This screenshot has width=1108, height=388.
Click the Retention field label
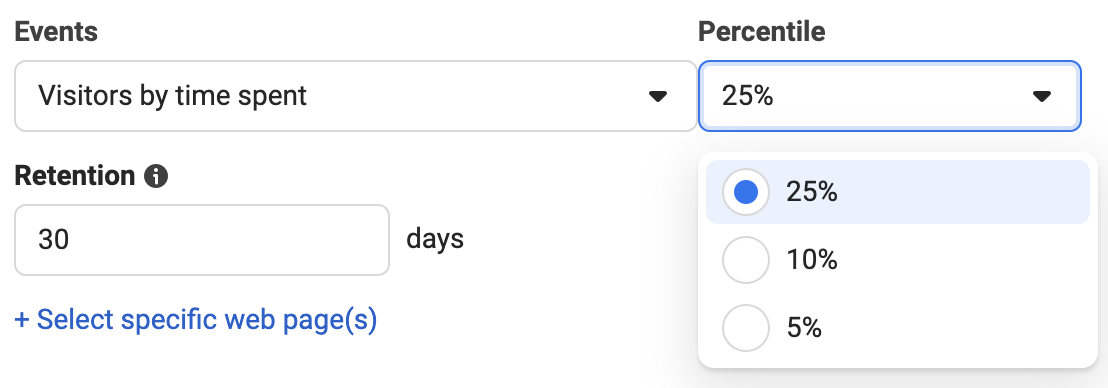[75, 176]
